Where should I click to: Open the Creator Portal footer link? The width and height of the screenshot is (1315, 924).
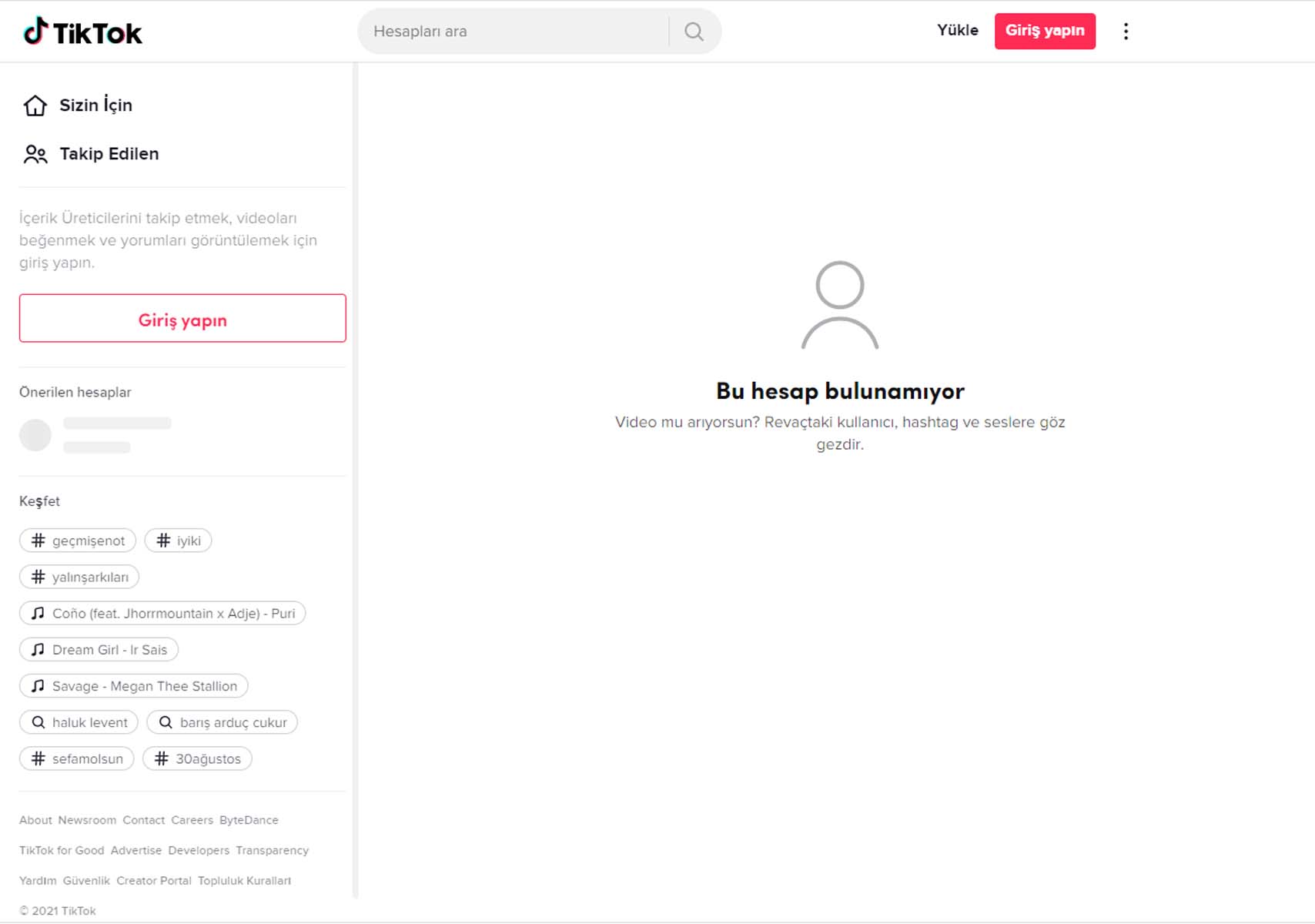(x=154, y=881)
